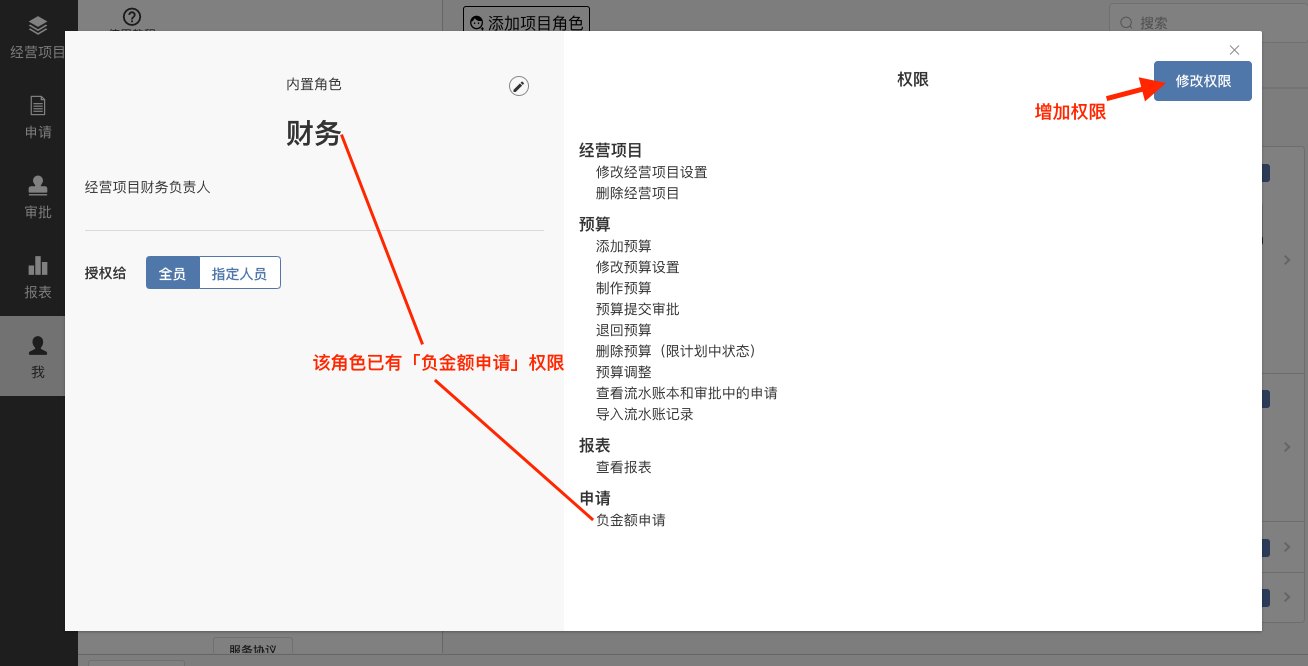This screenshot has height=666, width=1308.
Task: Click 添加项目角色 button behind dialog
Action: click(x=526, y=22)
